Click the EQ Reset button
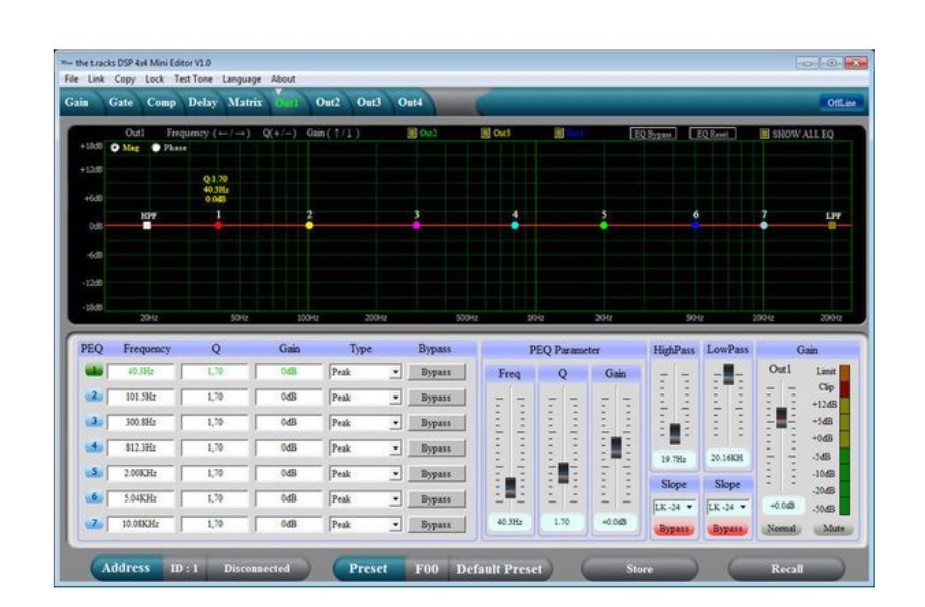Image resolution: width=925 pixels, height=607 pixels. 713,133
